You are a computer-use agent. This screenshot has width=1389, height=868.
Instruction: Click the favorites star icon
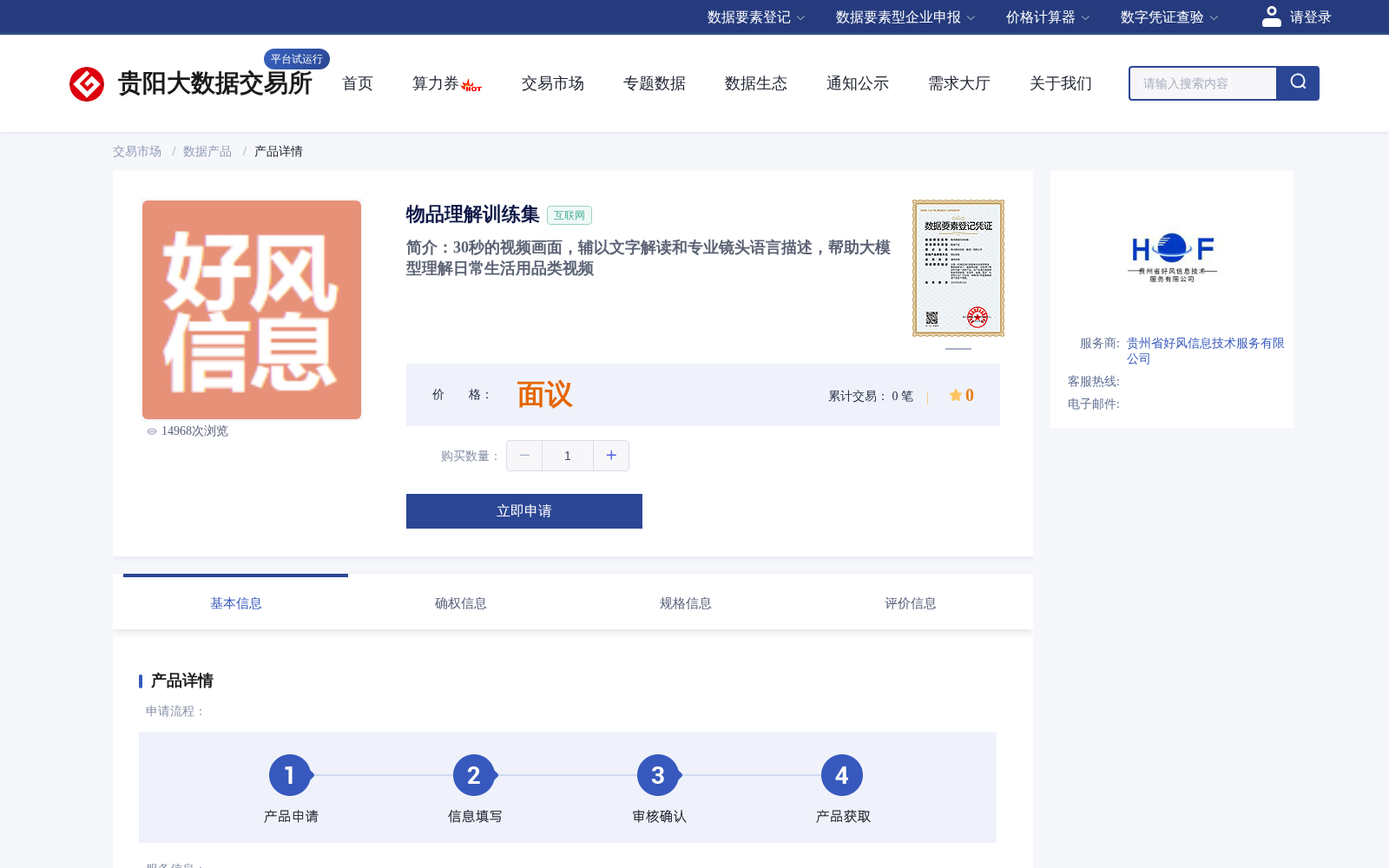(x=955, y=395)
